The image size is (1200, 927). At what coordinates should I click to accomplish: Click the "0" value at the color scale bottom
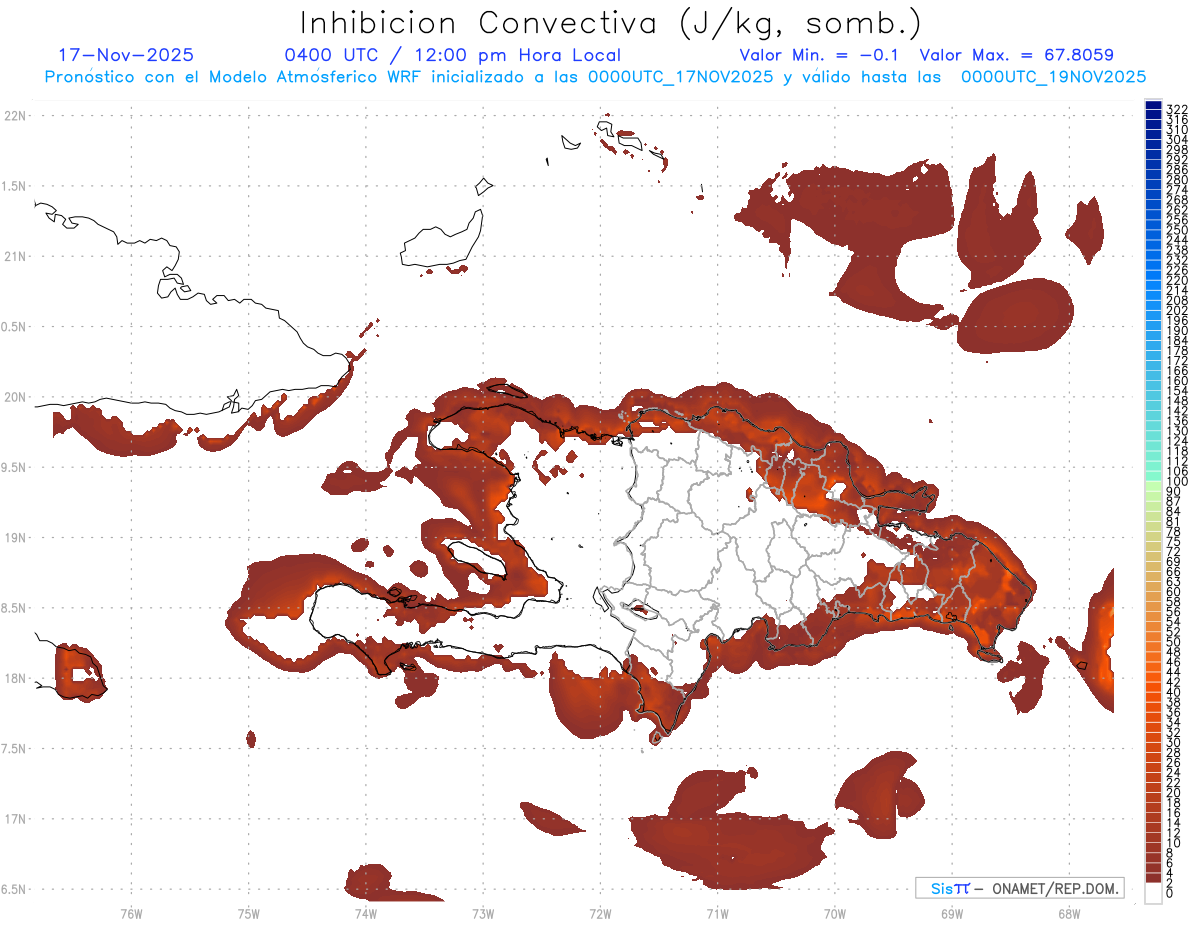[x=1170, y=891]
